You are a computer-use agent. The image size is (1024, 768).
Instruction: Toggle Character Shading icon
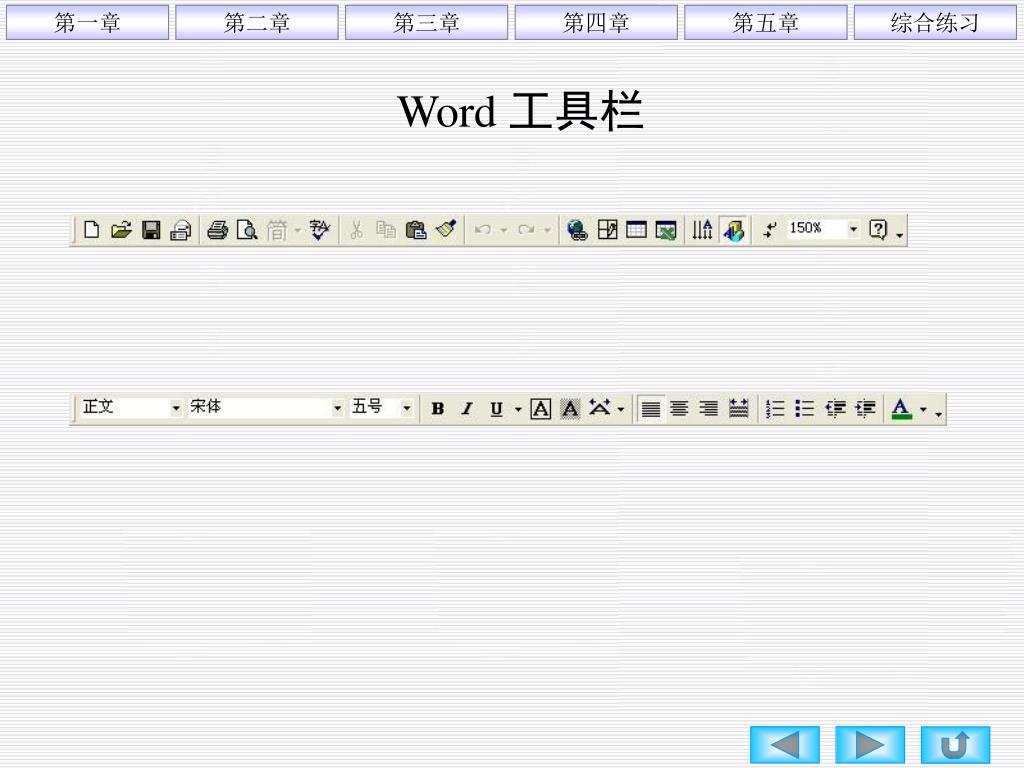click(570, 409)
